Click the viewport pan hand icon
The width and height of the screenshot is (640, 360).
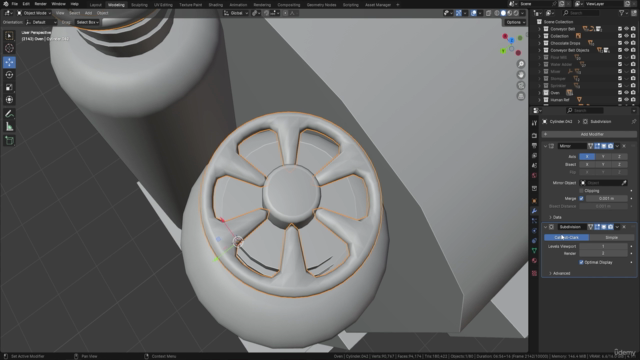click(x=521, y=75)
